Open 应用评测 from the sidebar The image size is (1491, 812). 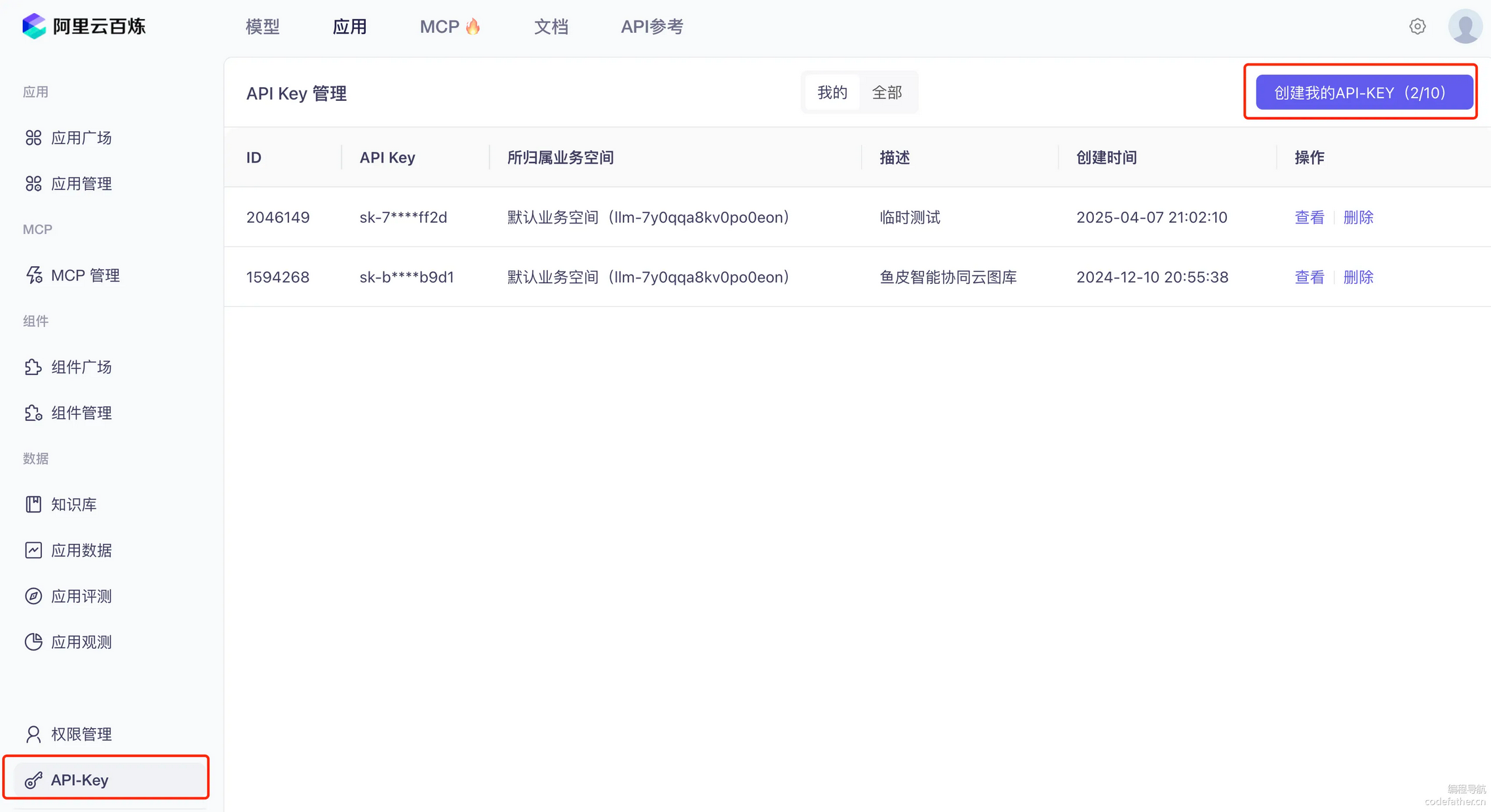coord(81,596)
